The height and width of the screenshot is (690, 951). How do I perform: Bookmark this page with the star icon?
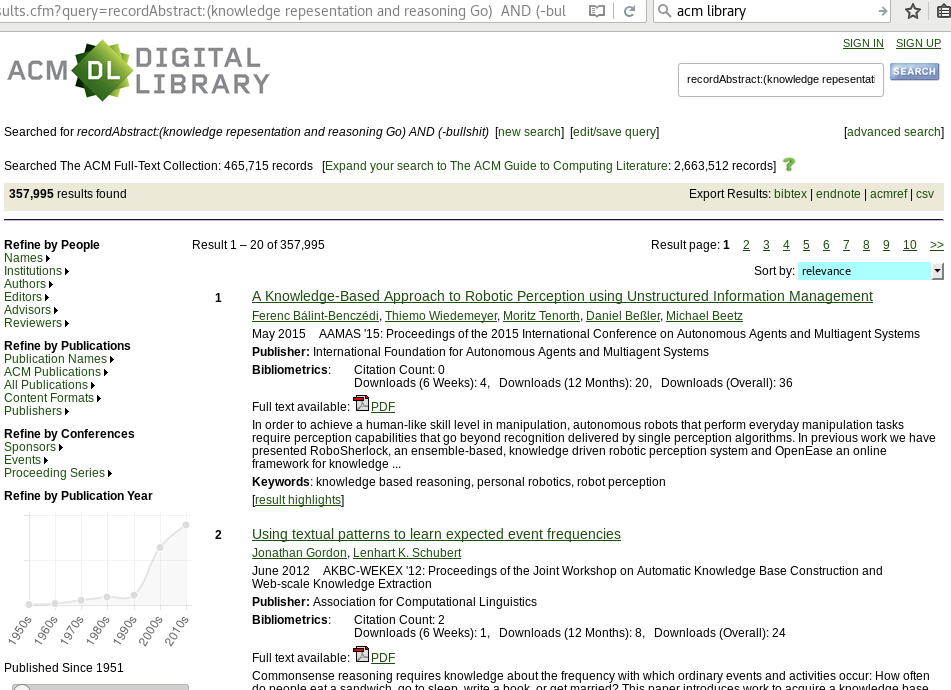pyautogui.click(x=912, y=11)
